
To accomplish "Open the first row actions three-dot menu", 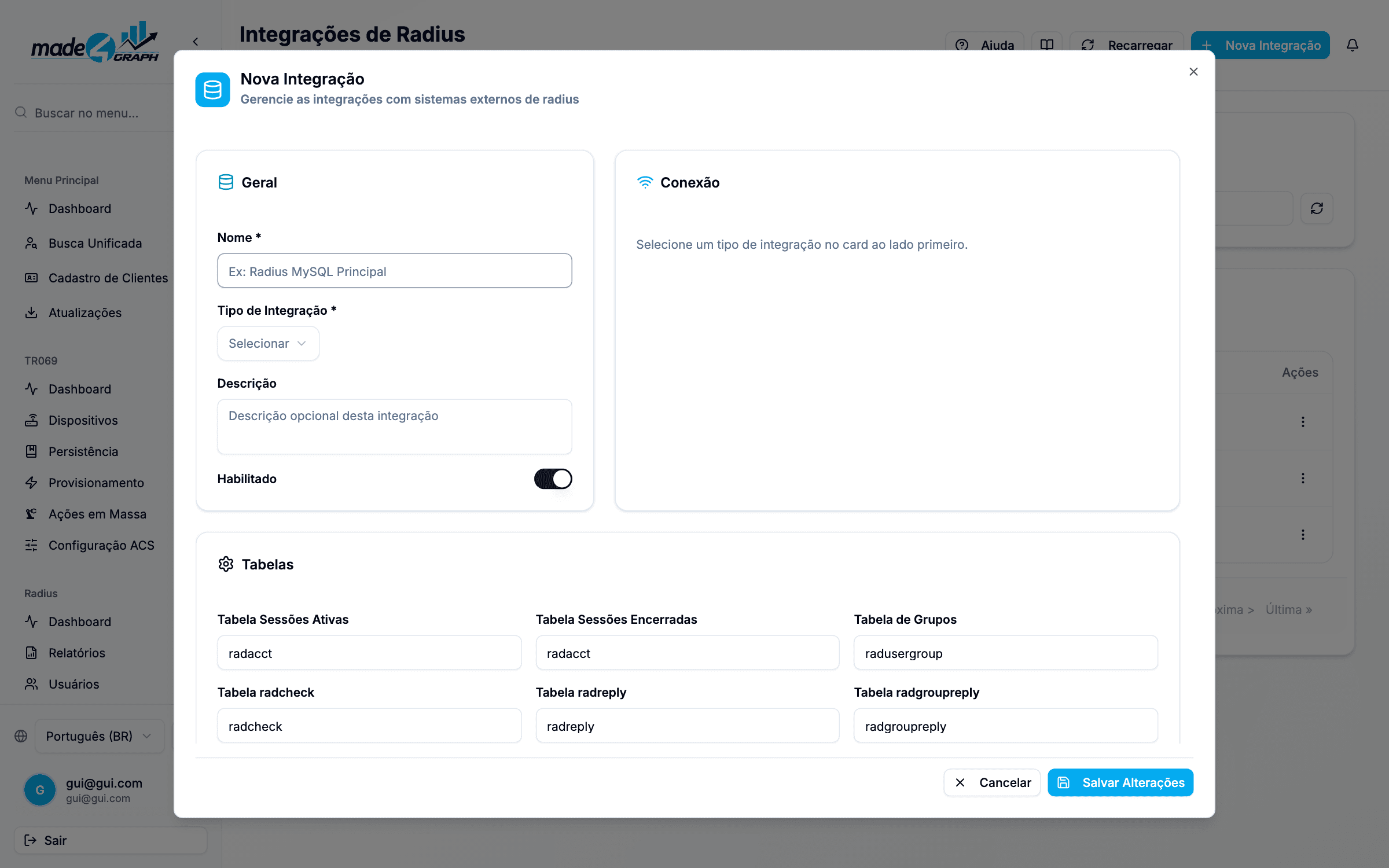I will coord(1303,422).
